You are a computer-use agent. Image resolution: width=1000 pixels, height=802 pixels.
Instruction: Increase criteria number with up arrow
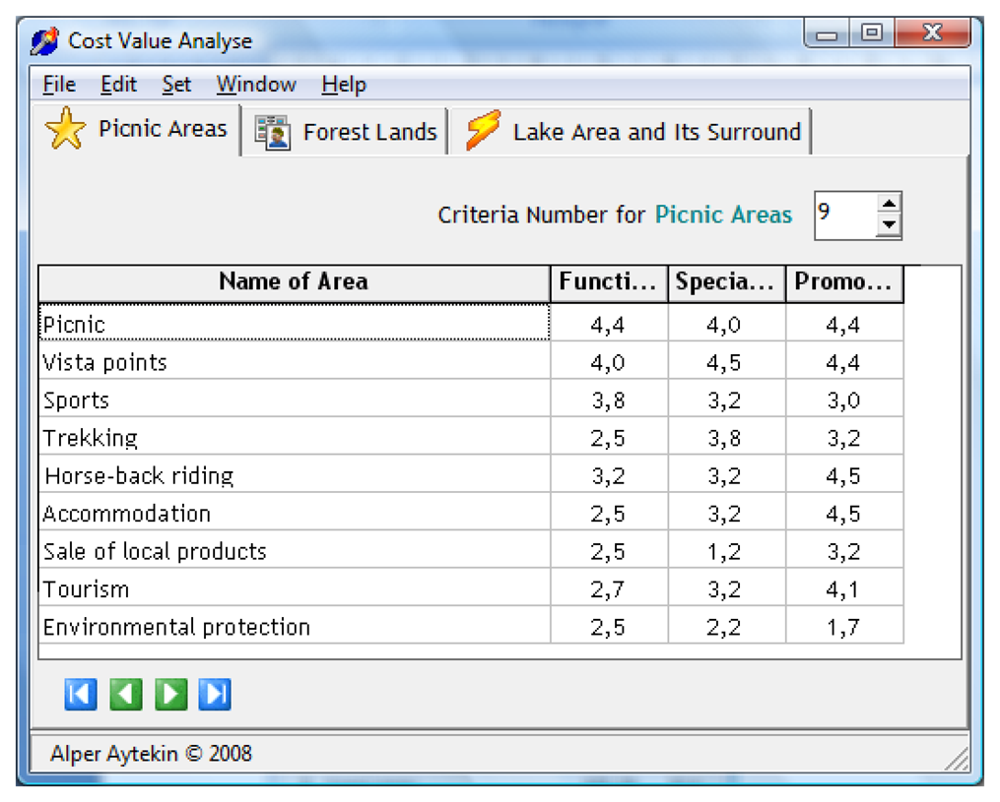pyautogui.click(x=888, y=204)
